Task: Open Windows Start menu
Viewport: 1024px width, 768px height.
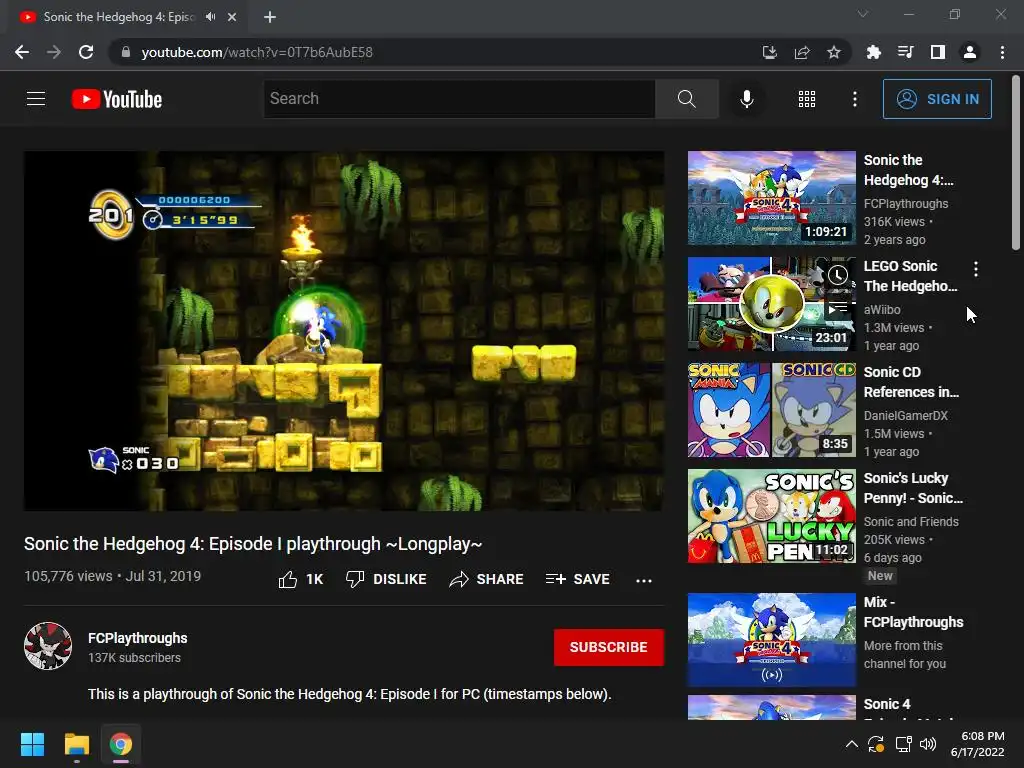Action: tap(32, 744)
